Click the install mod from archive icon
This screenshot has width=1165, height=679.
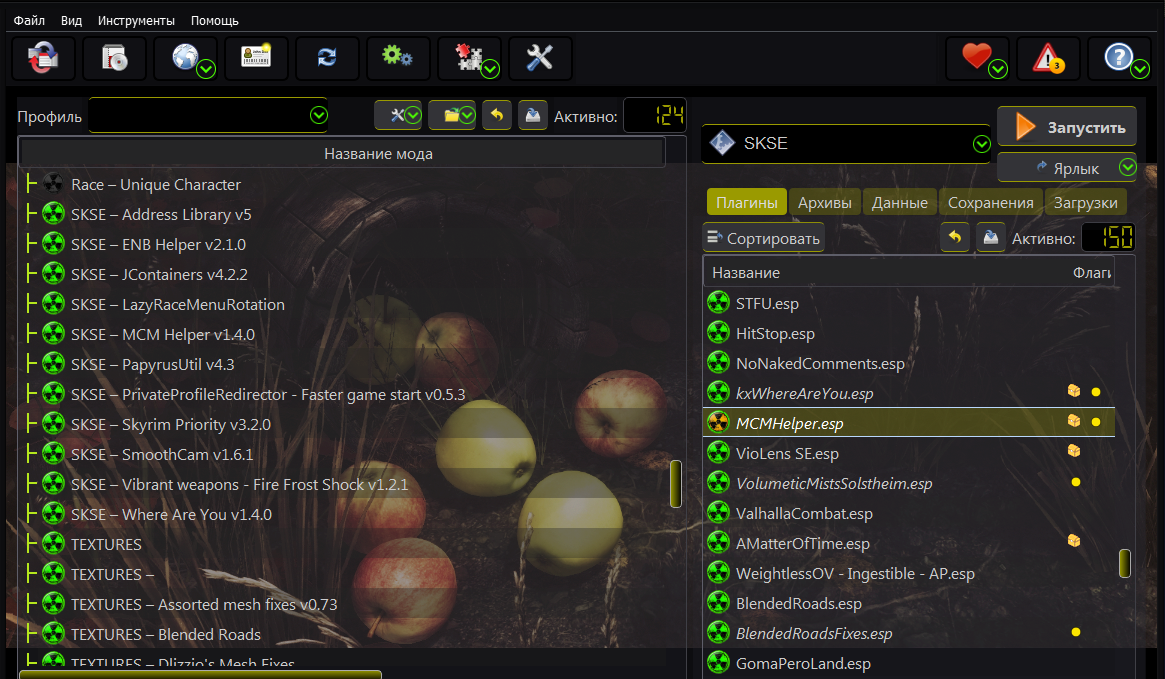click(x=114, y=59)
